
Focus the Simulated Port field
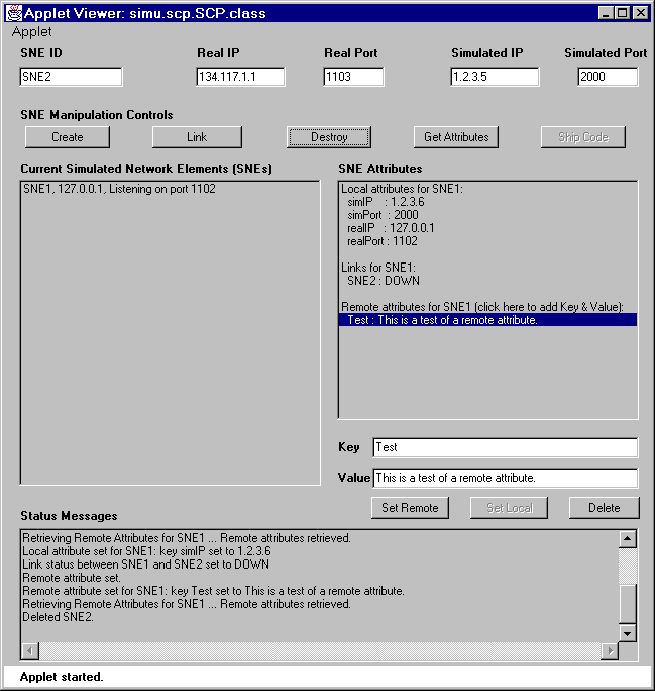click(607, 77)
